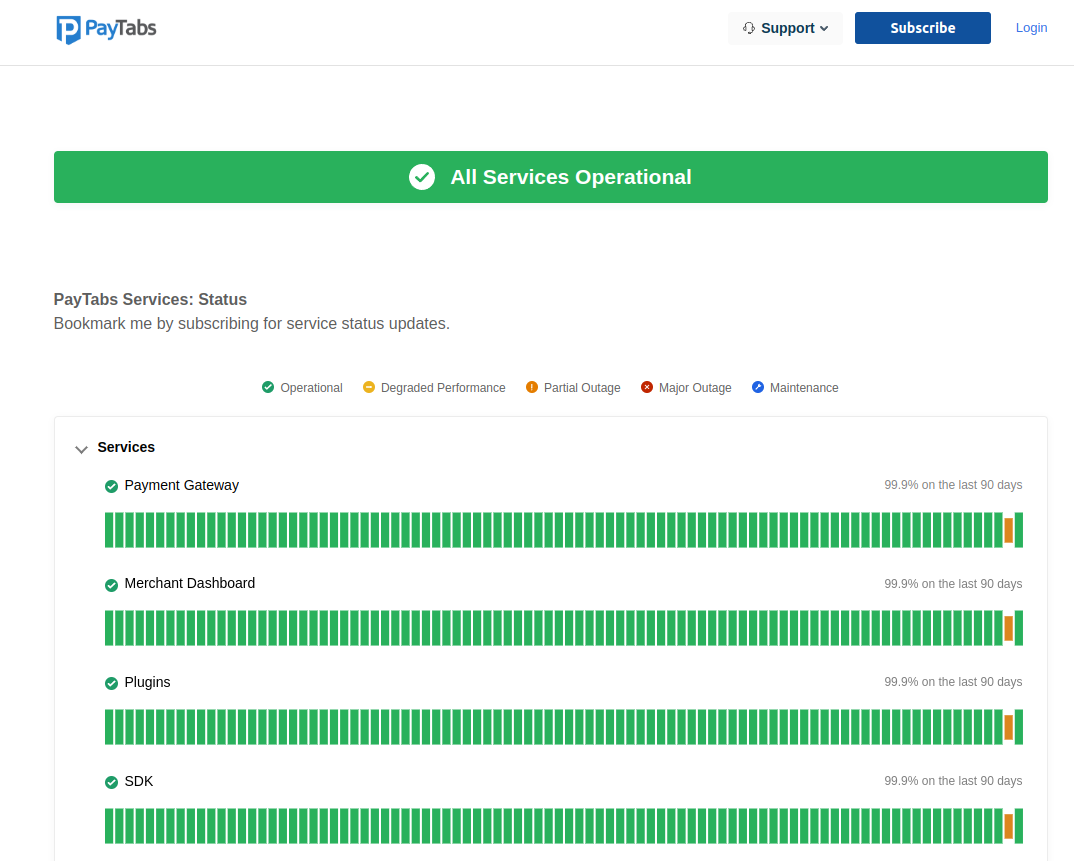The height and width of the screenshot is (861, 1074).
Task: Open the Support dropdown menu
Action: (x=785, y=28)
